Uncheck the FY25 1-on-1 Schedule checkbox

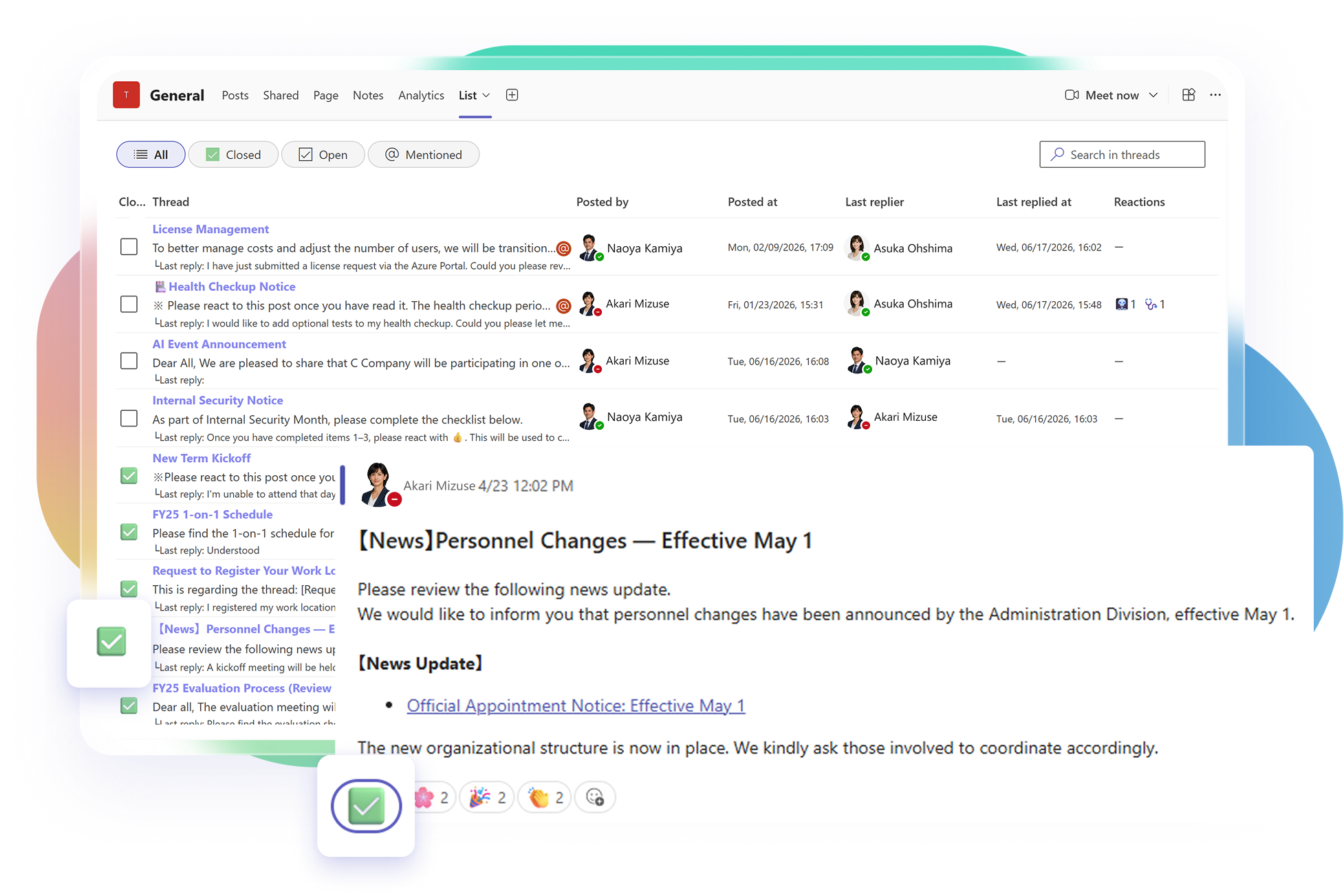coord(129,532)
